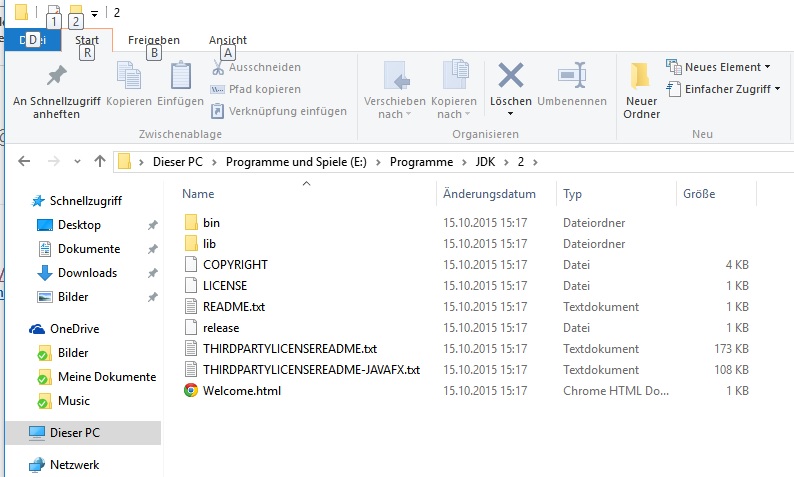Go forward with the forward arrow
794x477 pixels.
(53, 162)
